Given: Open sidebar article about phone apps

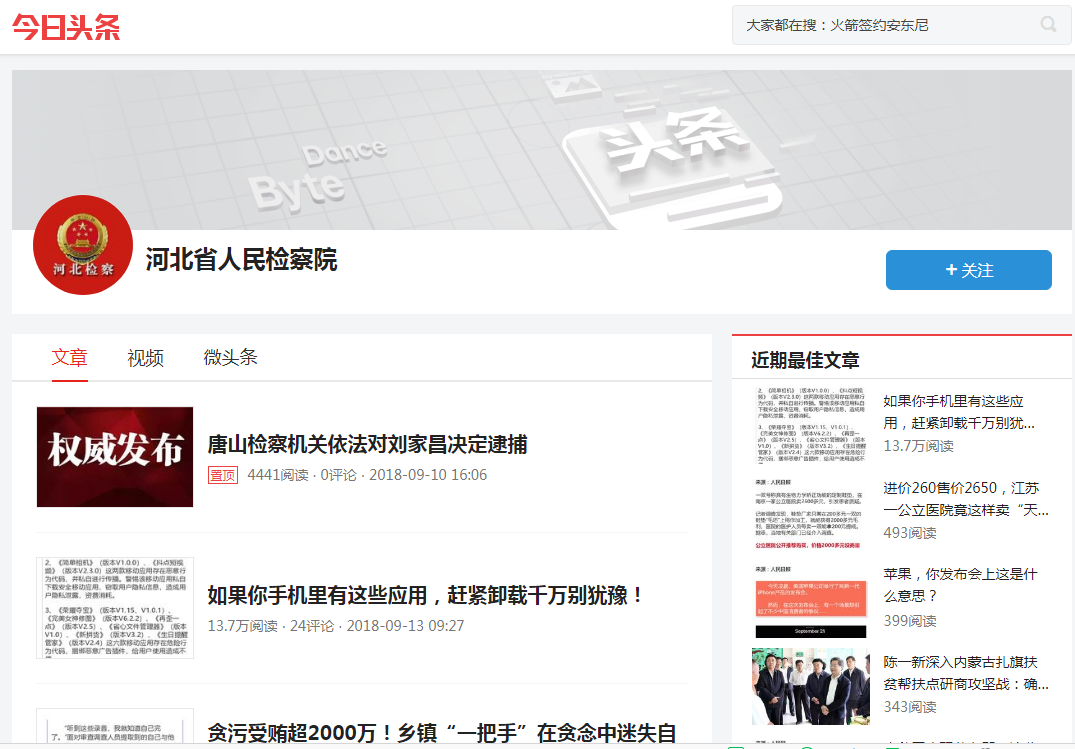Looking at the screenshot, I should tap(958, 412).
